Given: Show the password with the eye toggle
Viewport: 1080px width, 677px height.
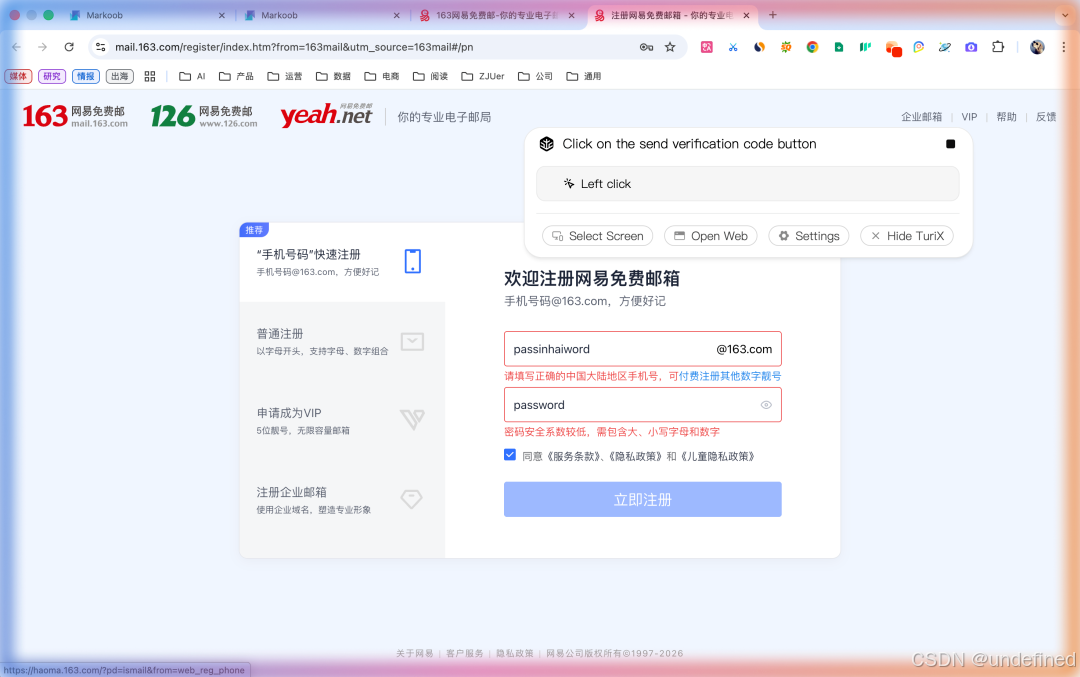Looking at the screenshot, I should [x=766, y=404].
